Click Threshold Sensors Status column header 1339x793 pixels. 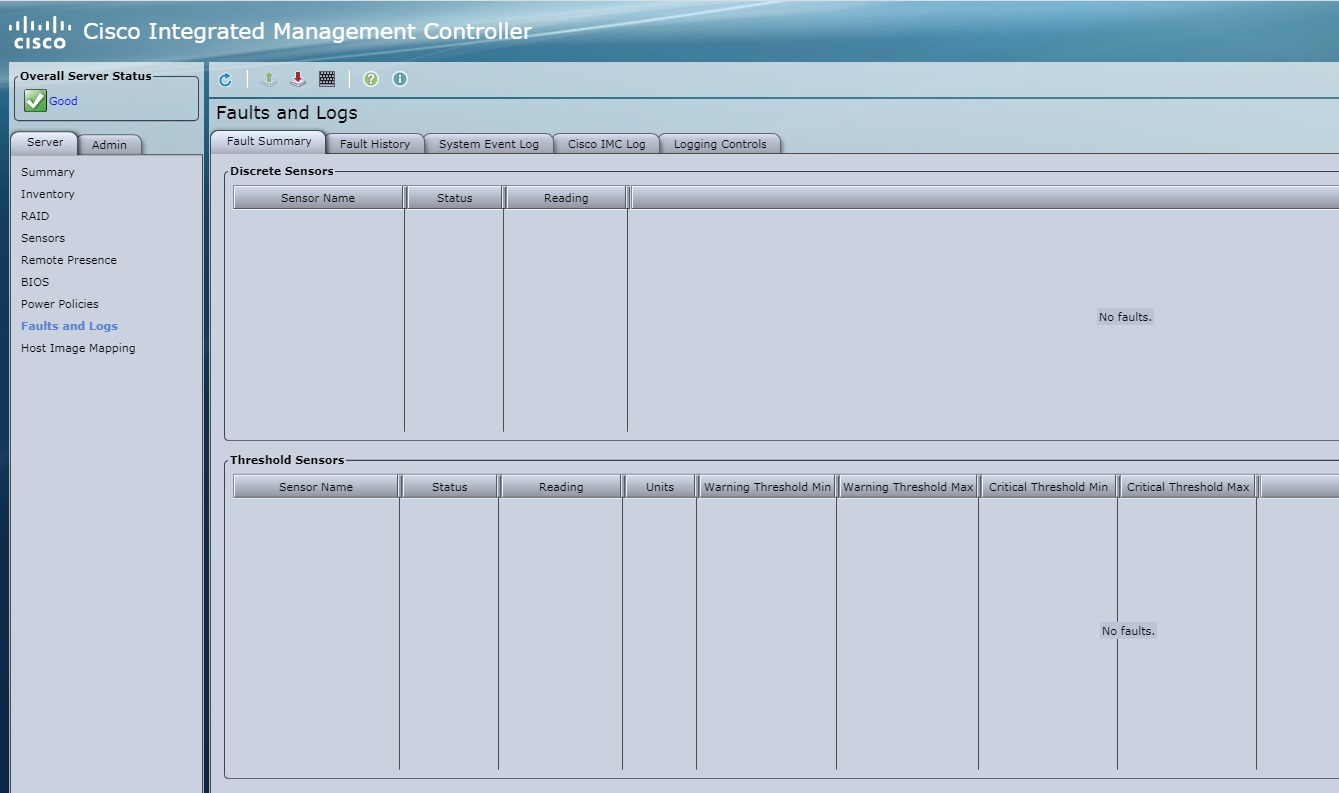click(x=450, y=487)
